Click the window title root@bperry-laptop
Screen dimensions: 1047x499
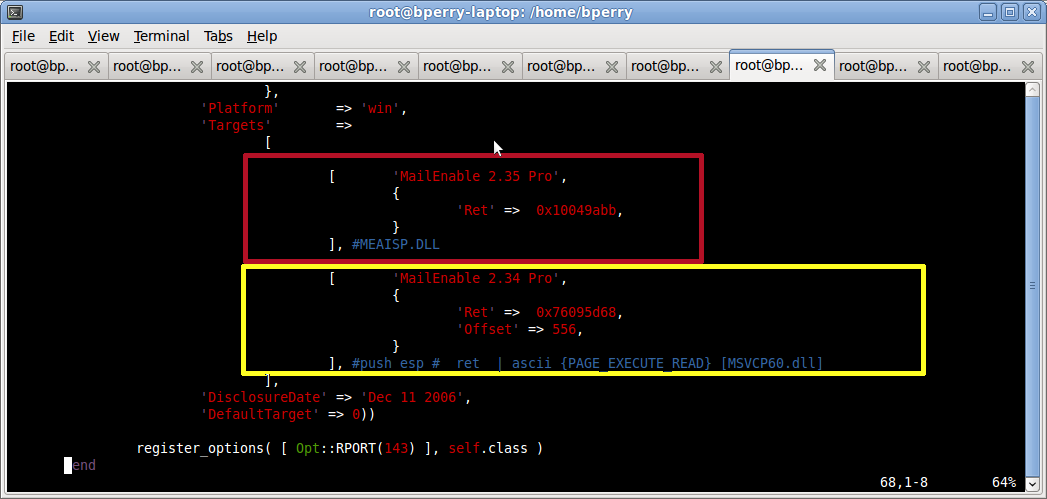pos(501,11)
